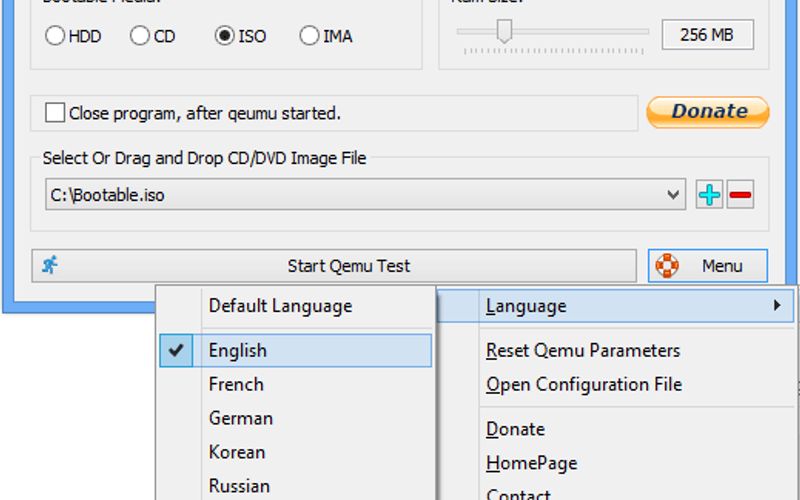Open Configuration File from the menu
Image resolution: width=800 pixels, height=500 pixels.
point(583,384)
